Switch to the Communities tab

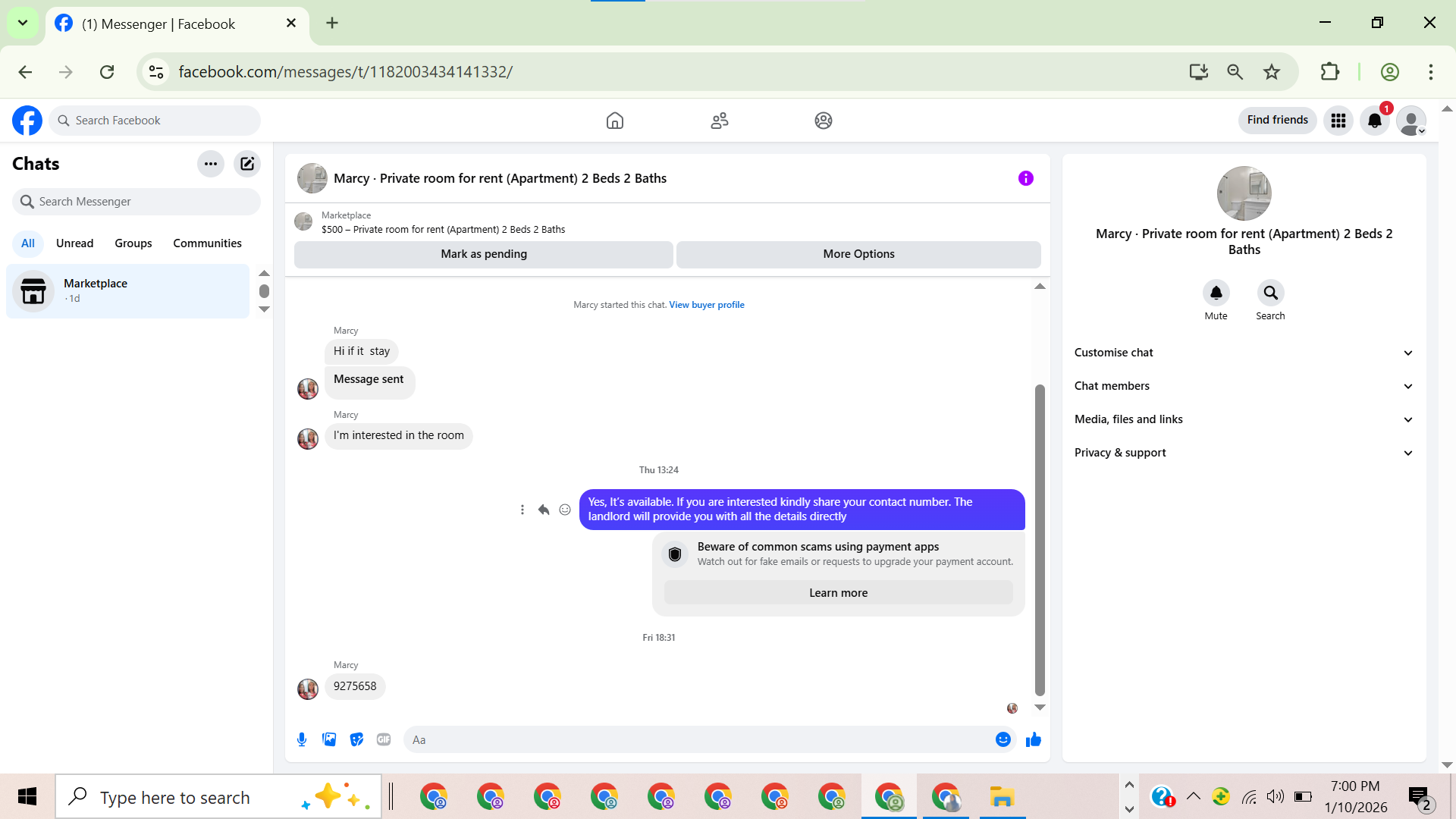[207, 243]
